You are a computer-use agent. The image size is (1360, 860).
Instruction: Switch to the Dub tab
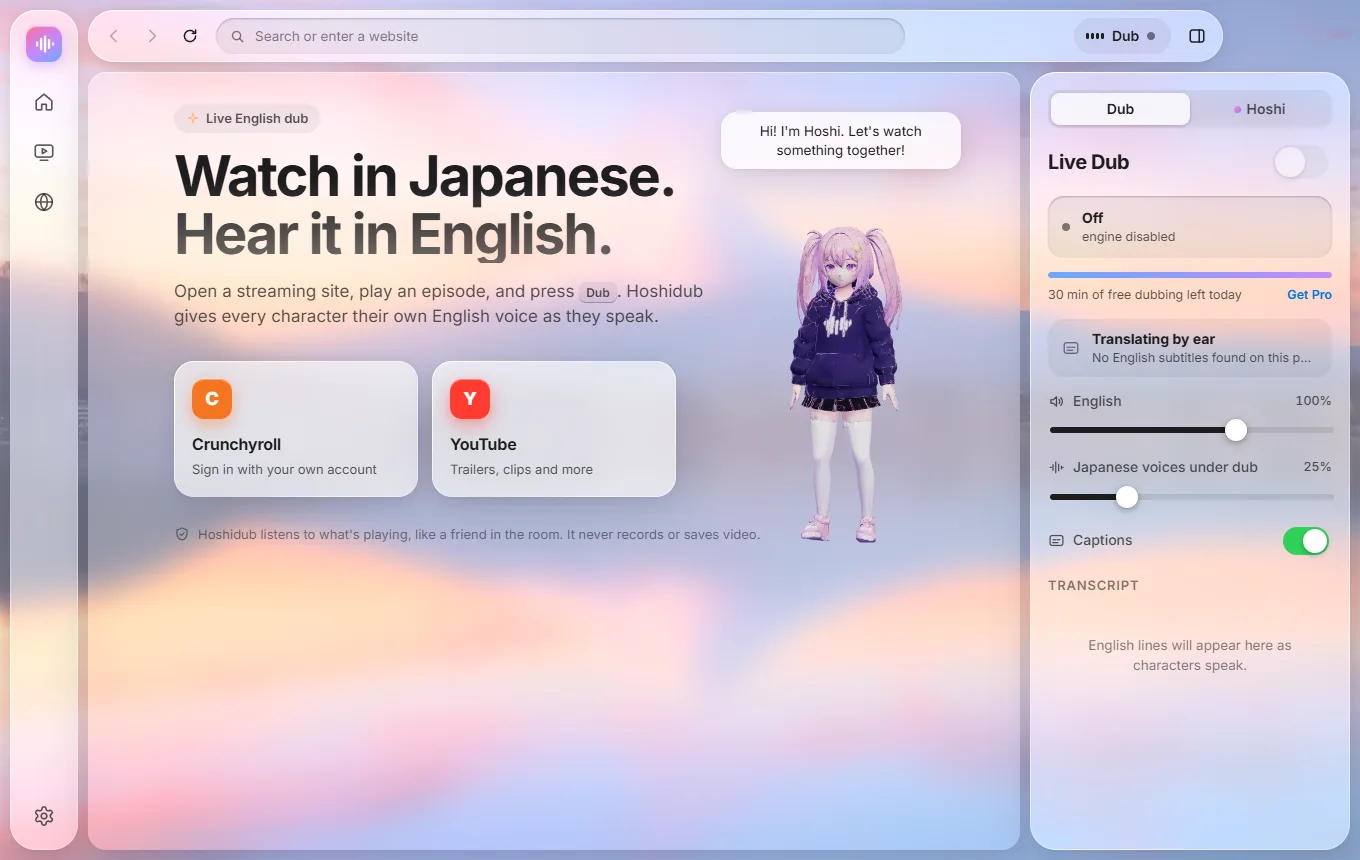(x=1120, y=109)
